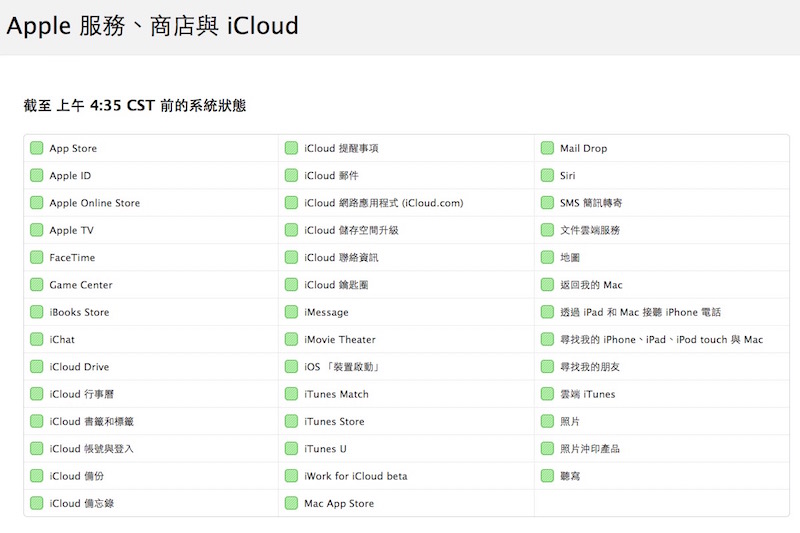800x533 pixels.
Task: Select the iCloud 鑰匙圈 label
Action: point(336,285)
